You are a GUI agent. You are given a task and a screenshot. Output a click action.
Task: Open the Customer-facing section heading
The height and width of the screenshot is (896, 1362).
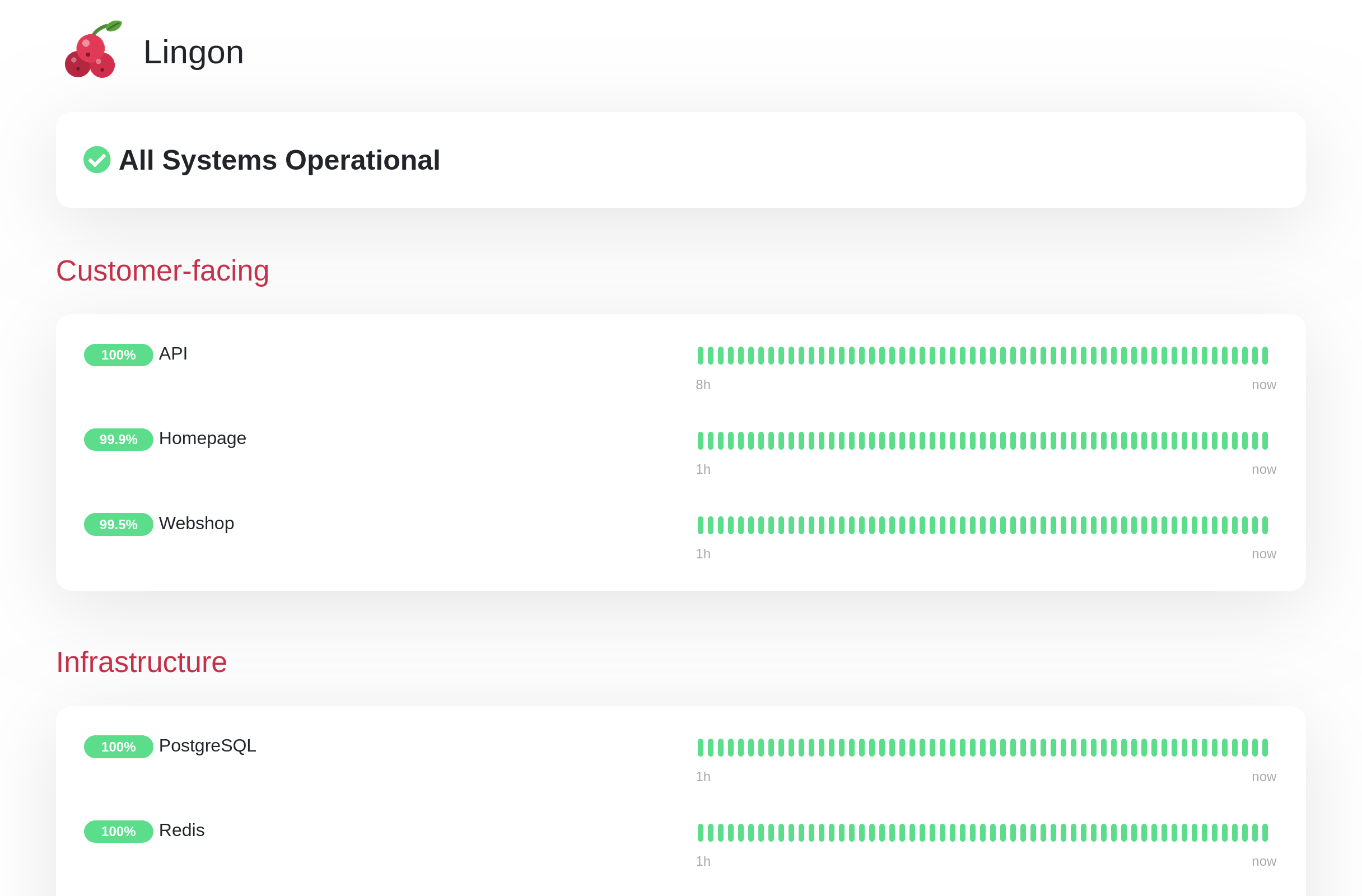(x=162, y=270)
